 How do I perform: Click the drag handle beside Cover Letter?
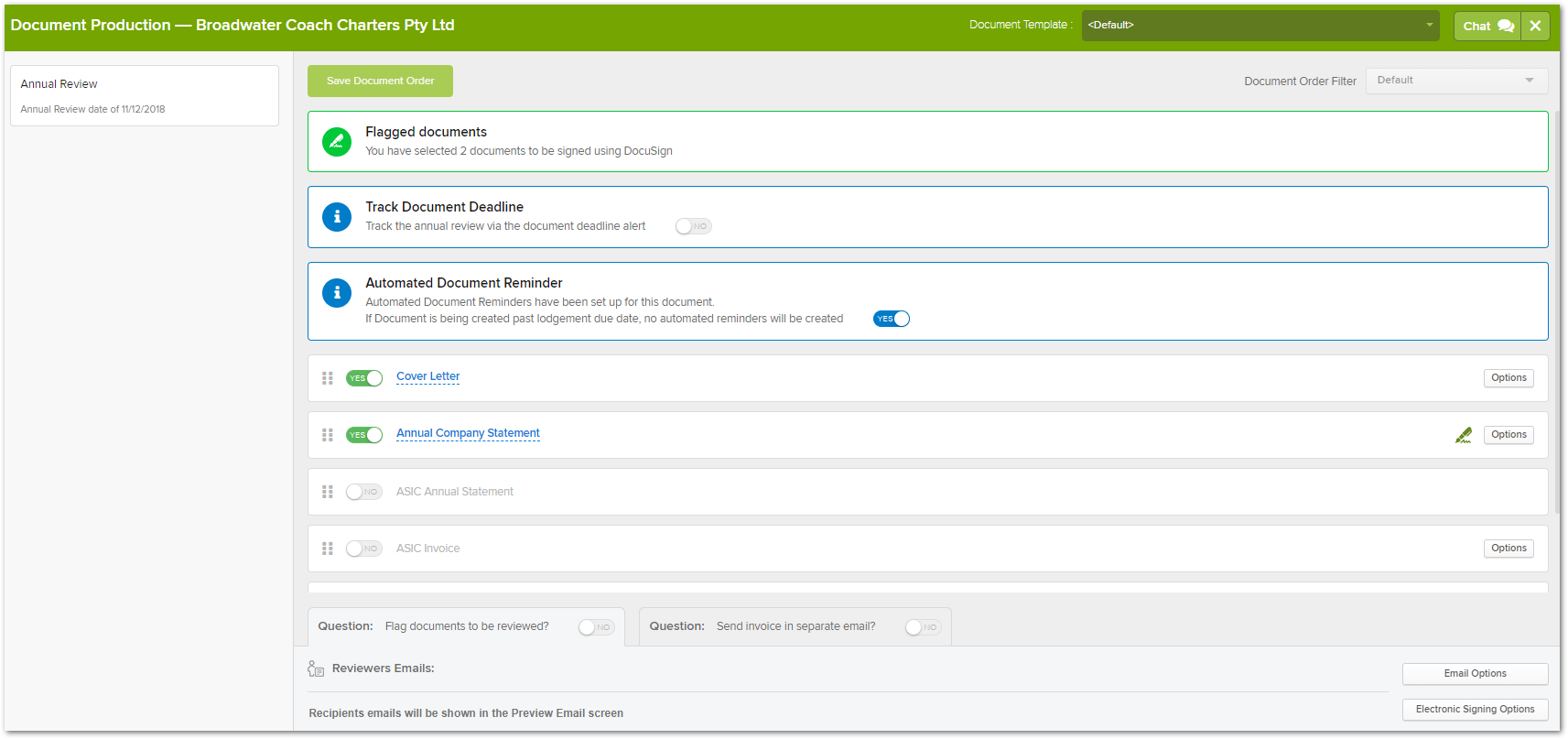[328, 378]
